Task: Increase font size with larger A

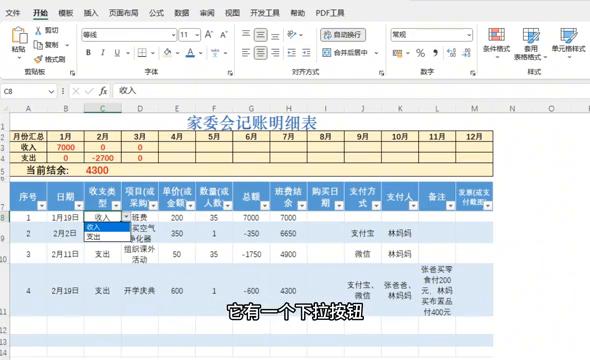Action: coord(209,35)
